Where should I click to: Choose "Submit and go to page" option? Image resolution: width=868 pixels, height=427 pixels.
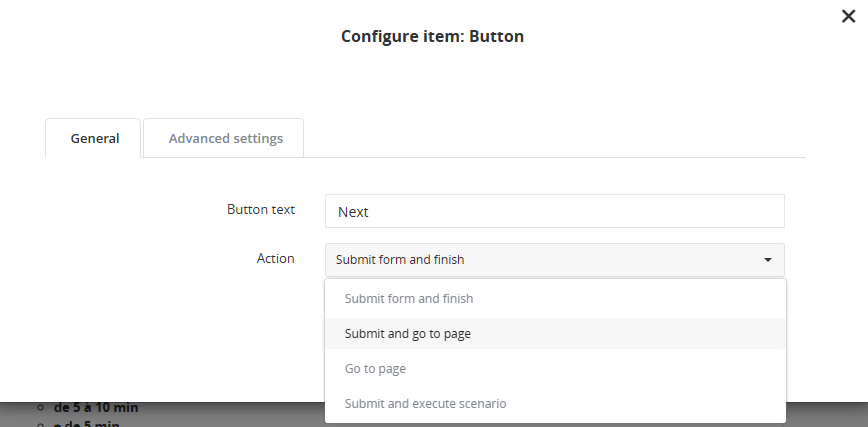tap(408, 333)
